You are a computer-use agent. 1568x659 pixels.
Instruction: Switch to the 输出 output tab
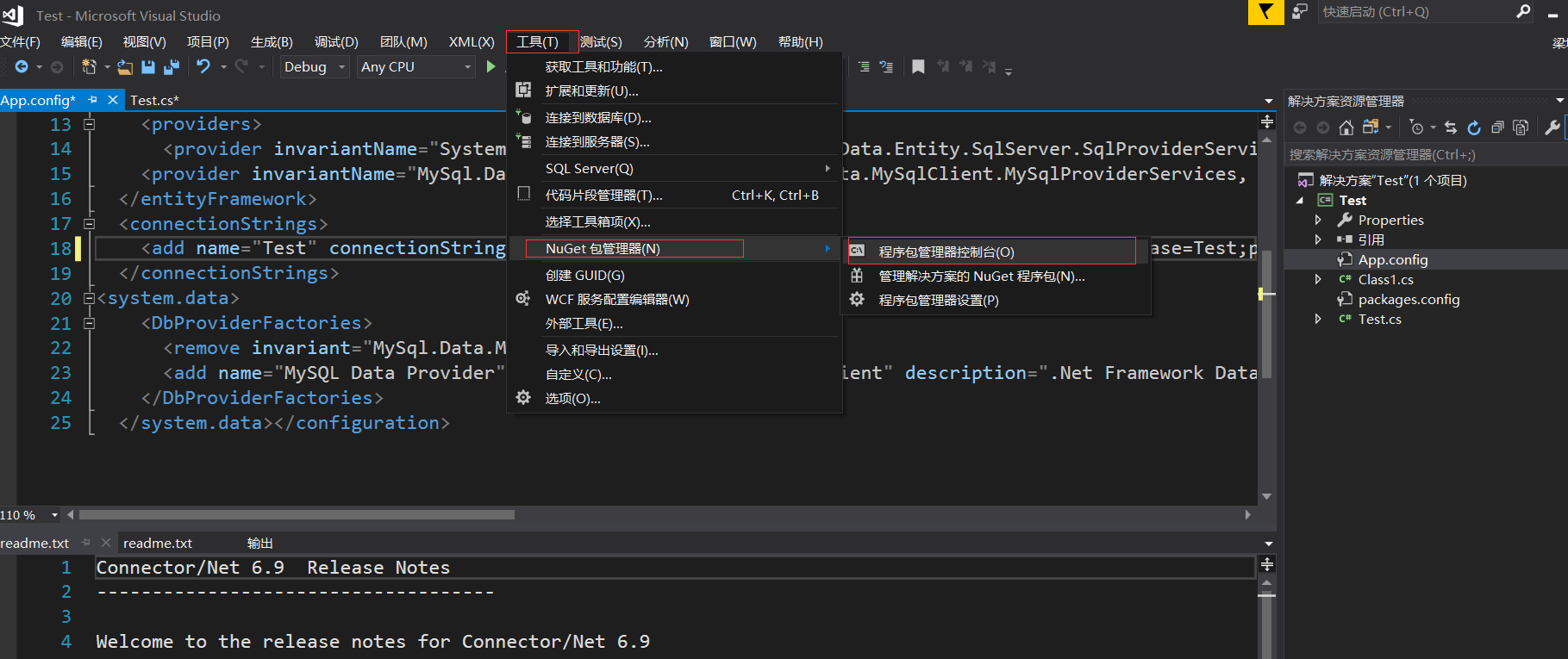pos(259,543)
